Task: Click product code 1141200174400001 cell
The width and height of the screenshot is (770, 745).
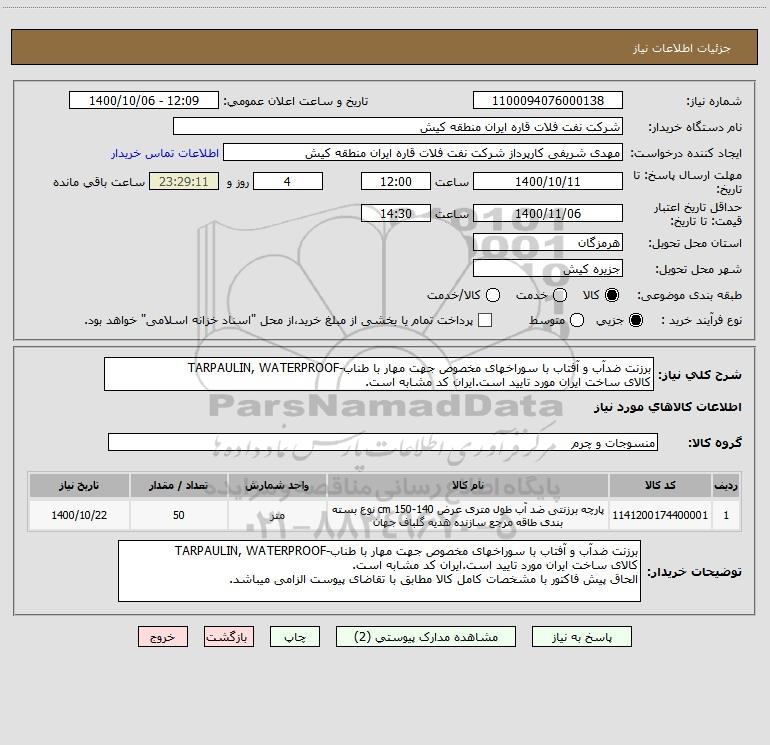Action: (660, 515)
